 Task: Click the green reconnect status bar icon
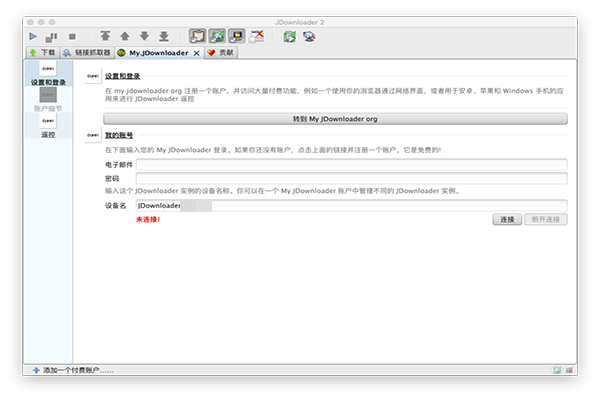point(558,370)
